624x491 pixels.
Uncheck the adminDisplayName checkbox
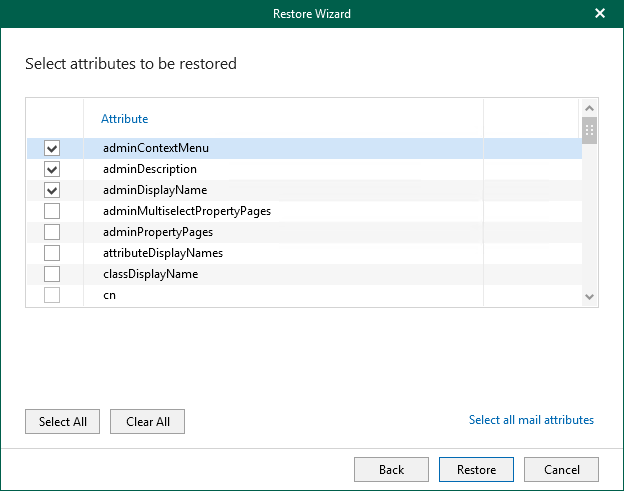click(52, 190)
